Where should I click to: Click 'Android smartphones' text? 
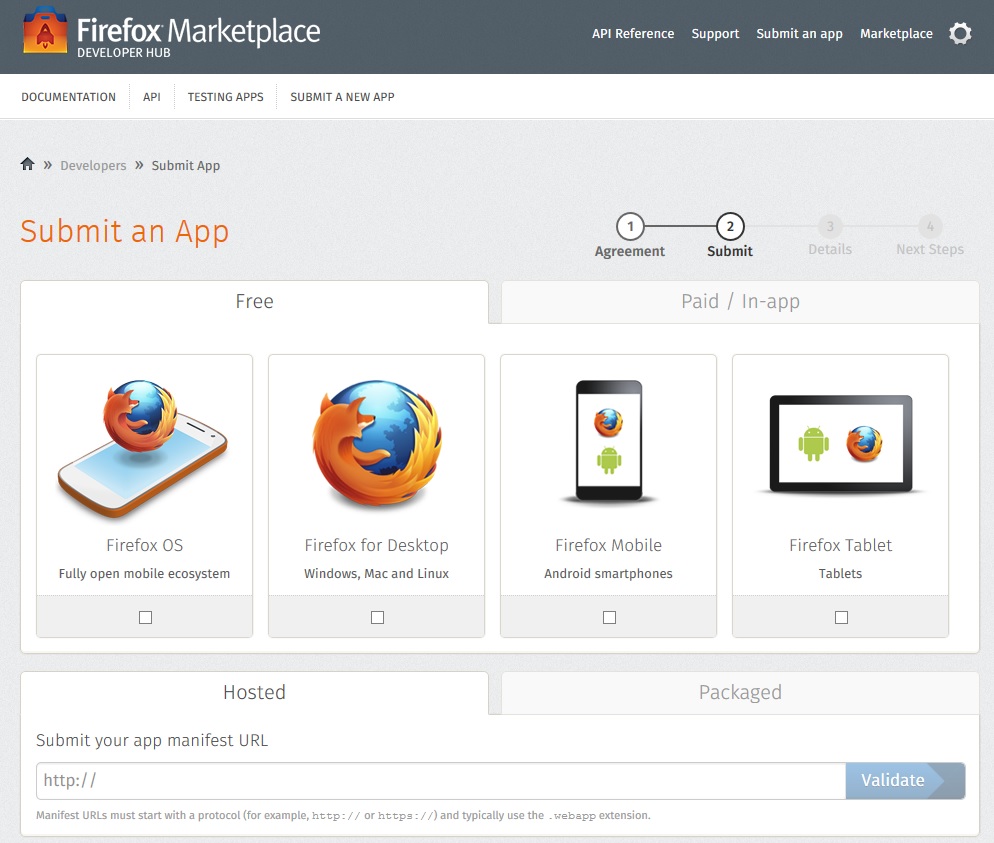click(x=609, y=574)
